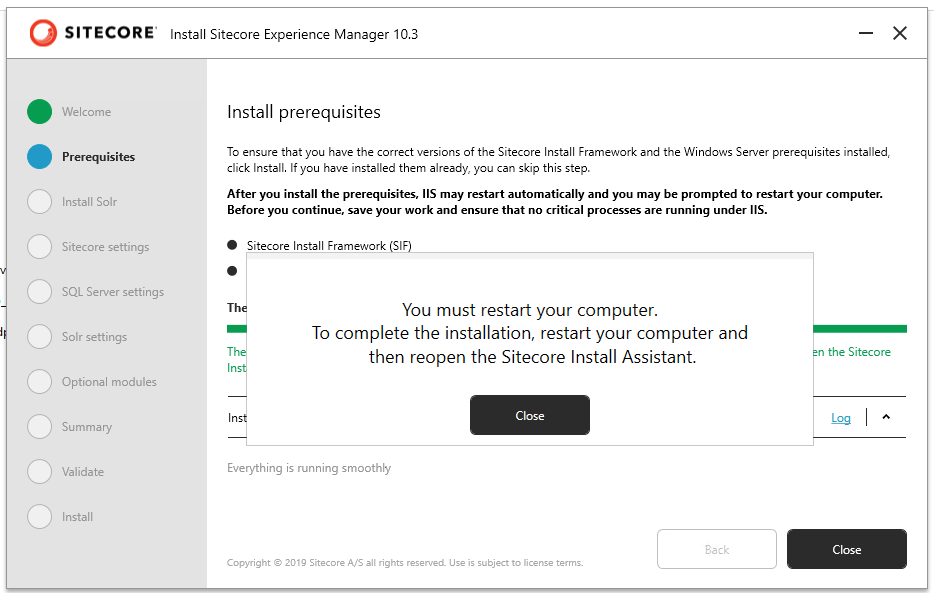
Task: Select the Welcome step label
Action: [x=87, y=112]
